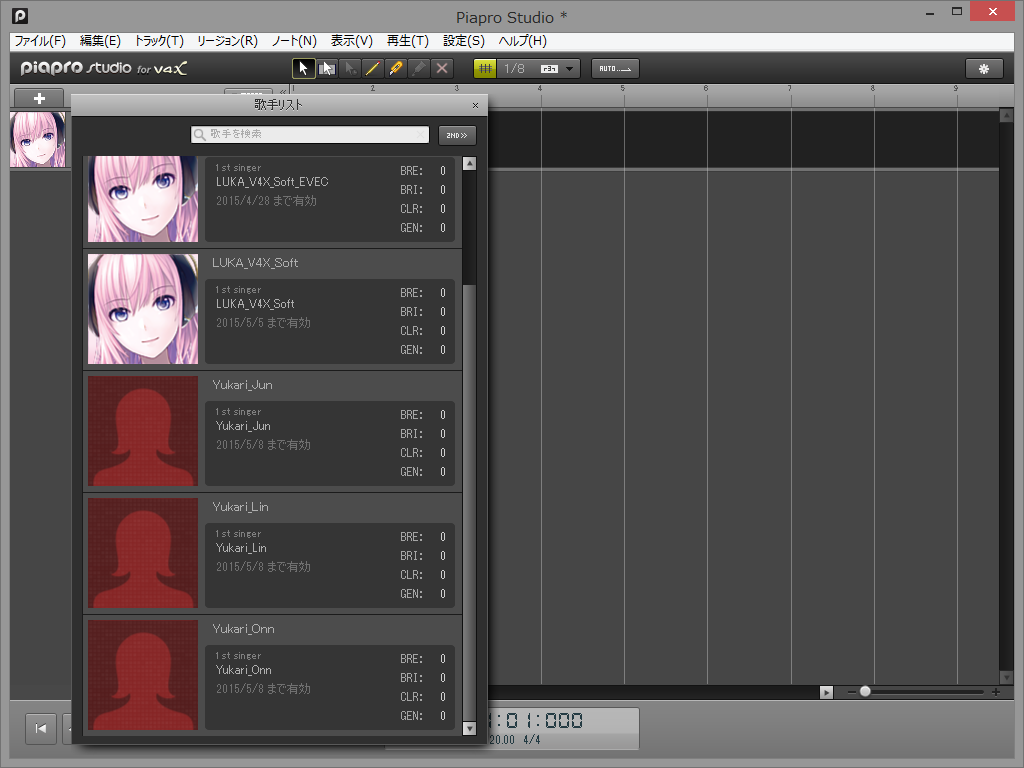Click the AUTO scroll button
This screenshot has height=768, width=1024.
coord(615,69)
